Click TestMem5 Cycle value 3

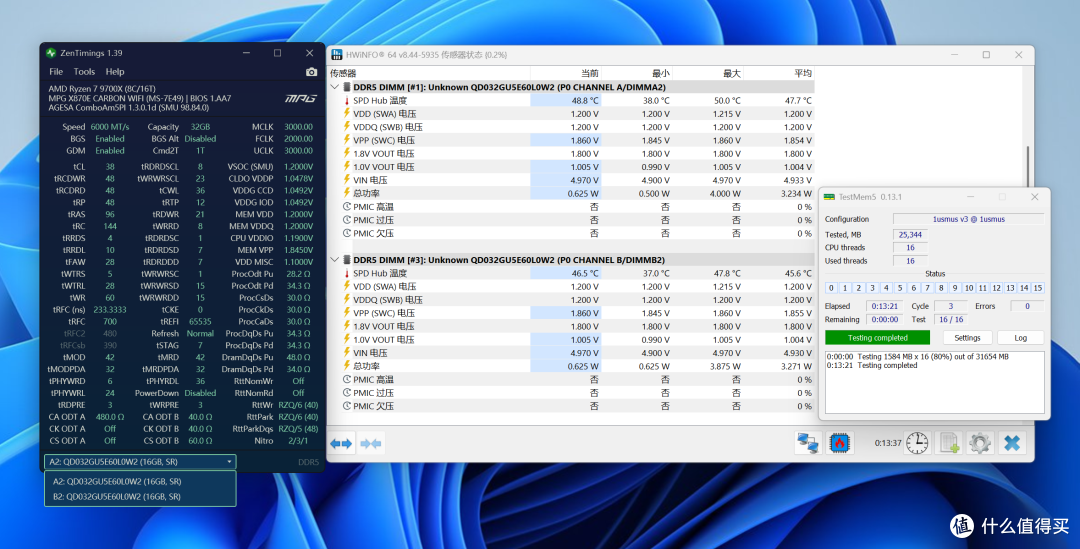point(951,306)
